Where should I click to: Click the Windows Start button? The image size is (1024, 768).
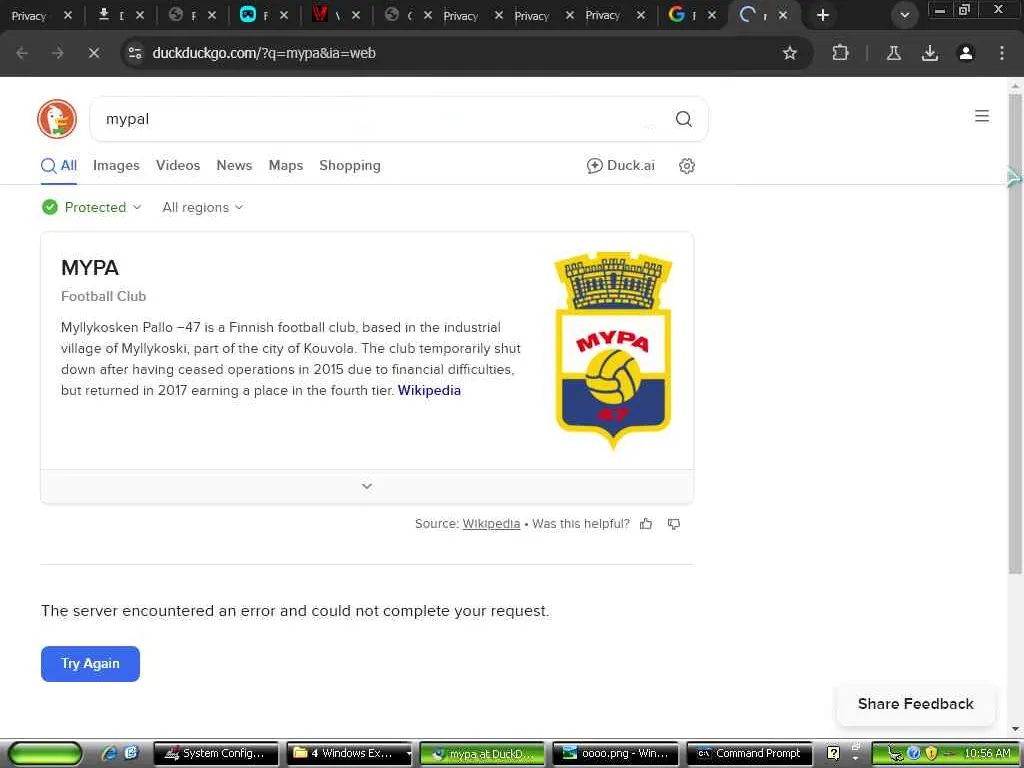point(44,753)
